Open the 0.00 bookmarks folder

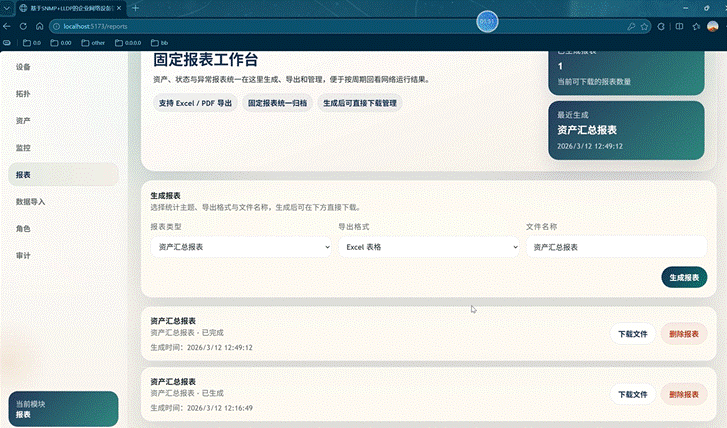[61, 43]
